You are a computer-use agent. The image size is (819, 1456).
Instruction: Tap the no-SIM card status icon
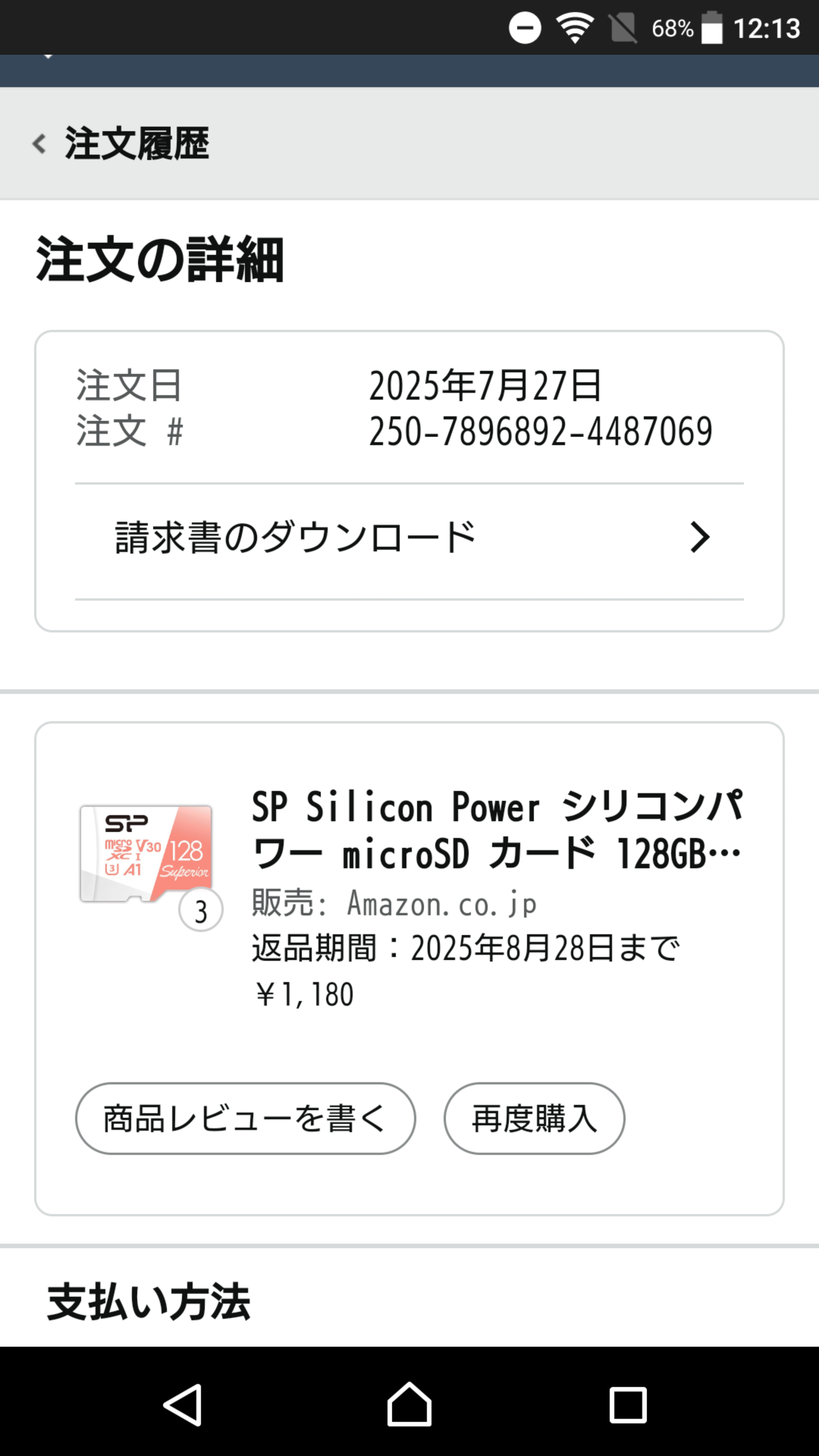623,28
